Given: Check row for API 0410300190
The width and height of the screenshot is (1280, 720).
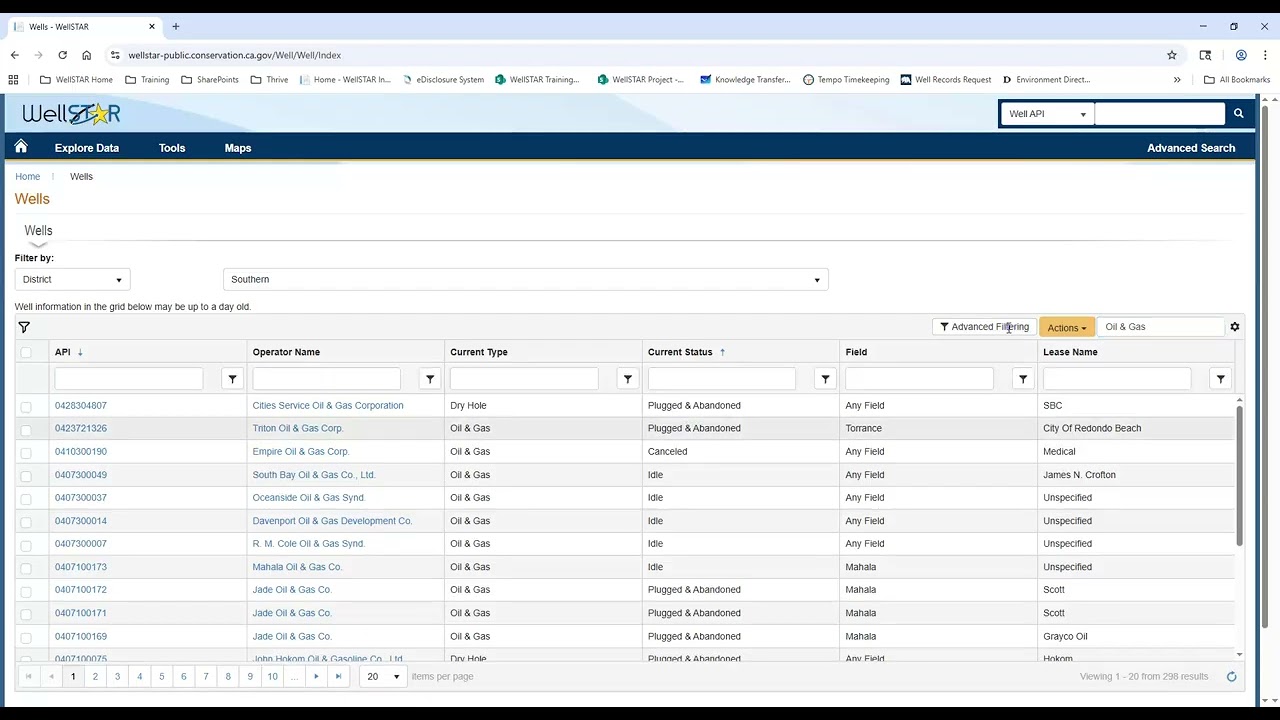Looking at the screenshot, I should 26,452.
